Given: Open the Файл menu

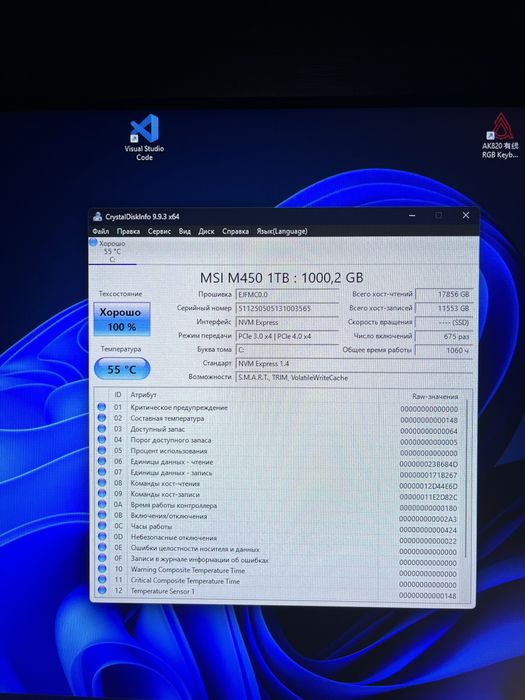Looking at the screenshot, I should point(100,231).
